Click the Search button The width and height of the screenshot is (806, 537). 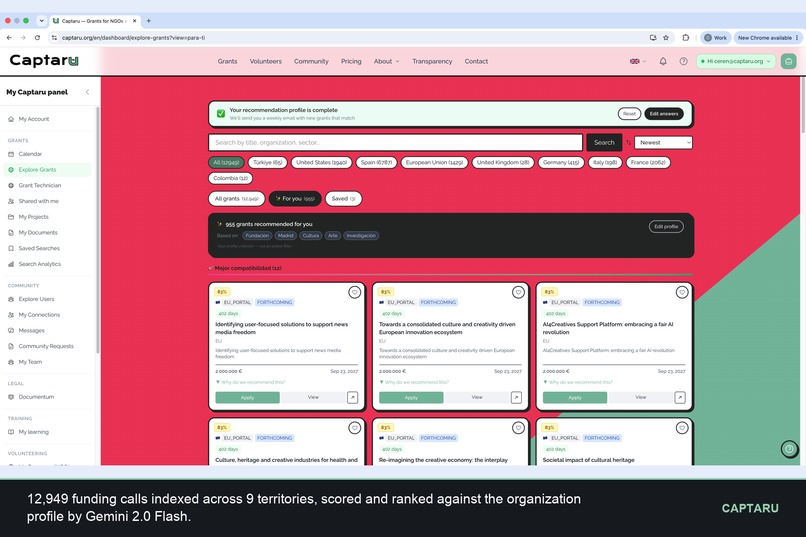pos(604,142)
